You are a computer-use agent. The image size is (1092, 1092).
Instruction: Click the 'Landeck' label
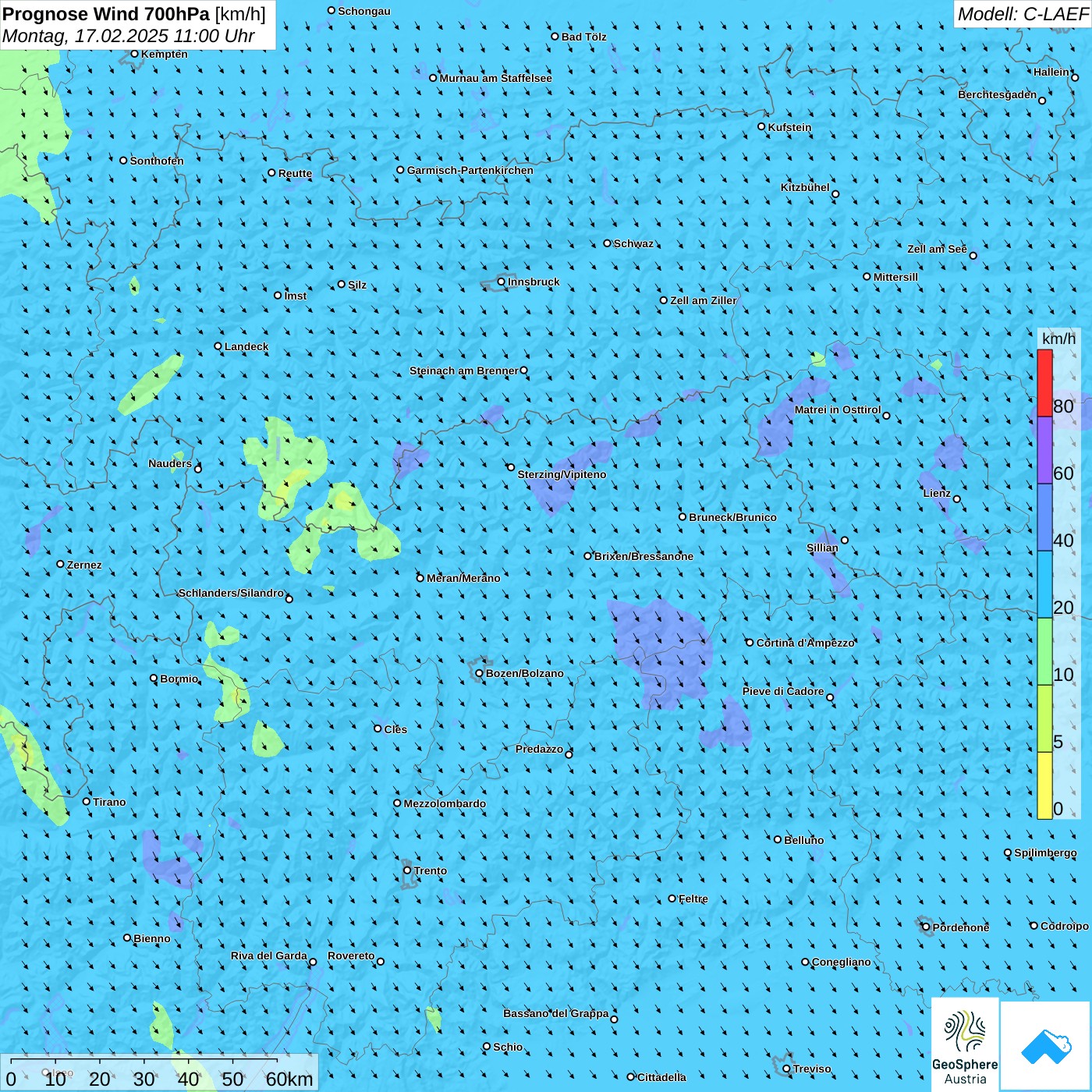tap(246, 346)
